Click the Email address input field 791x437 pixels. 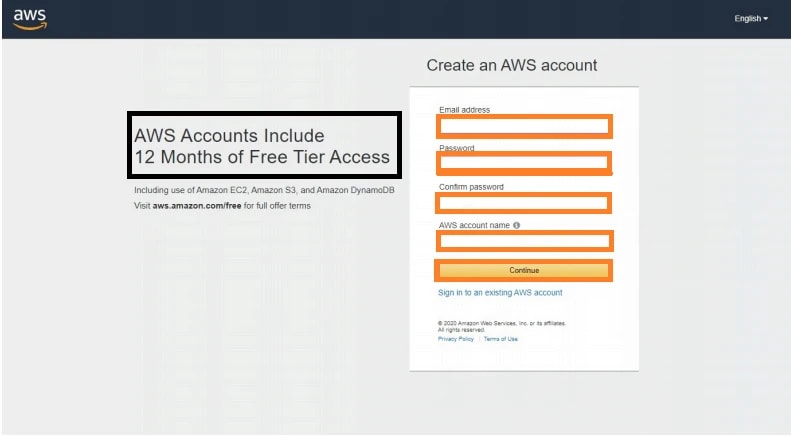pyautogui.click(x=524, y=126)
